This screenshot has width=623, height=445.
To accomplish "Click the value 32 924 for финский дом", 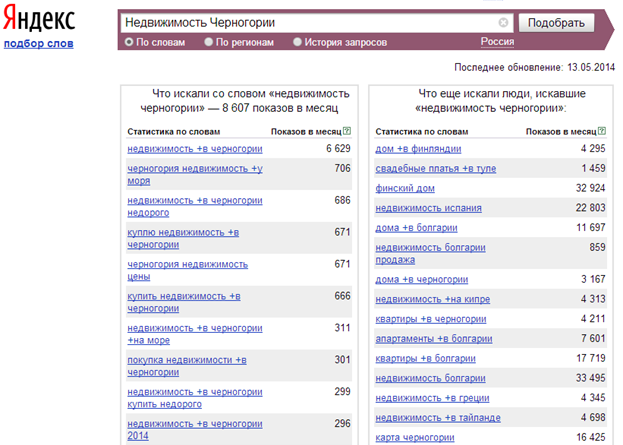I will [x=590, y=188].
